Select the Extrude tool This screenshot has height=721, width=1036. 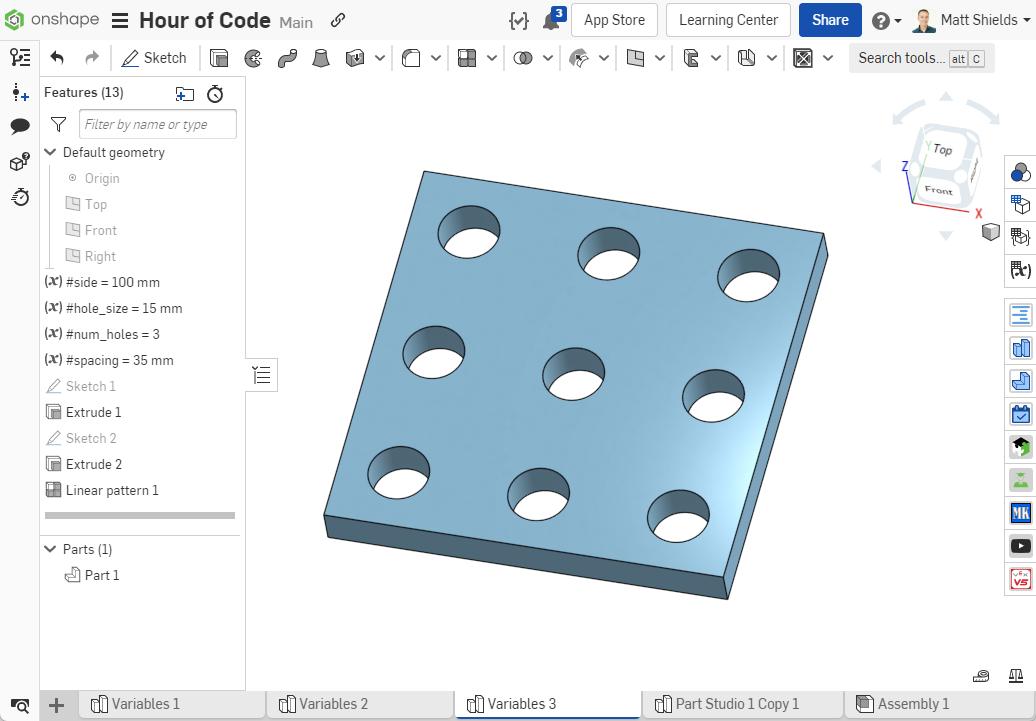(219, 58)
